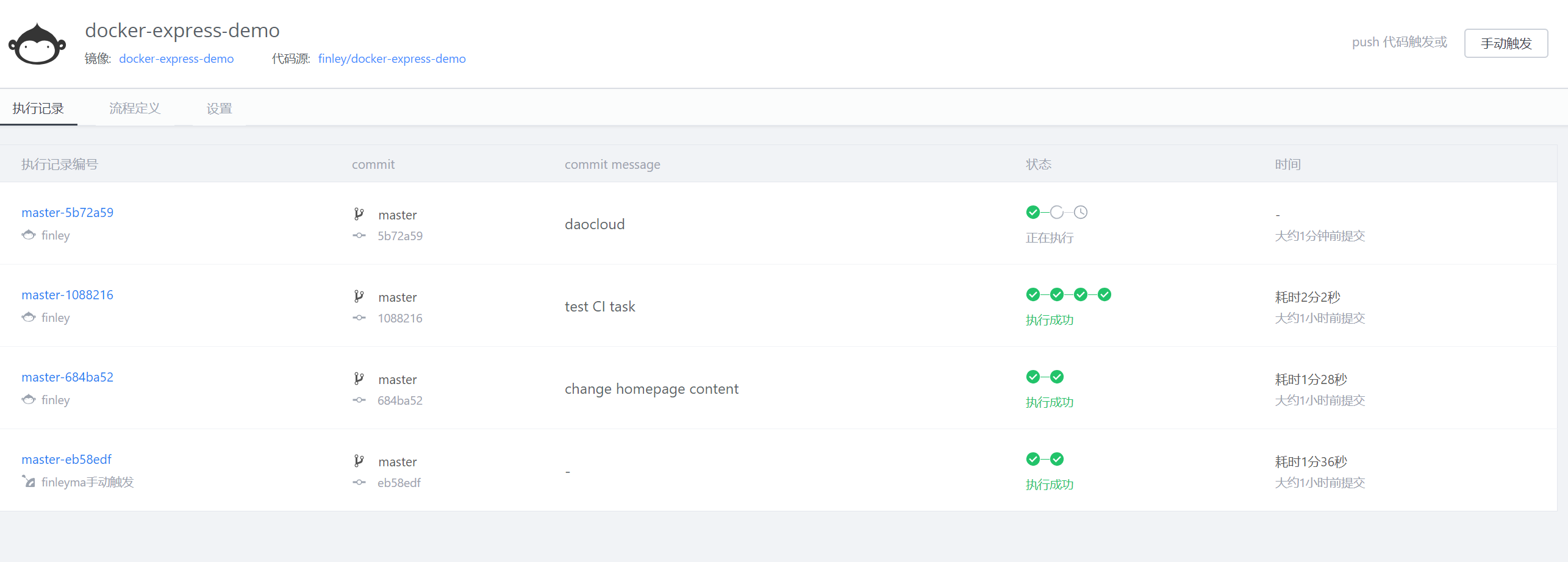Open the 设置 tab

[219, 108]
